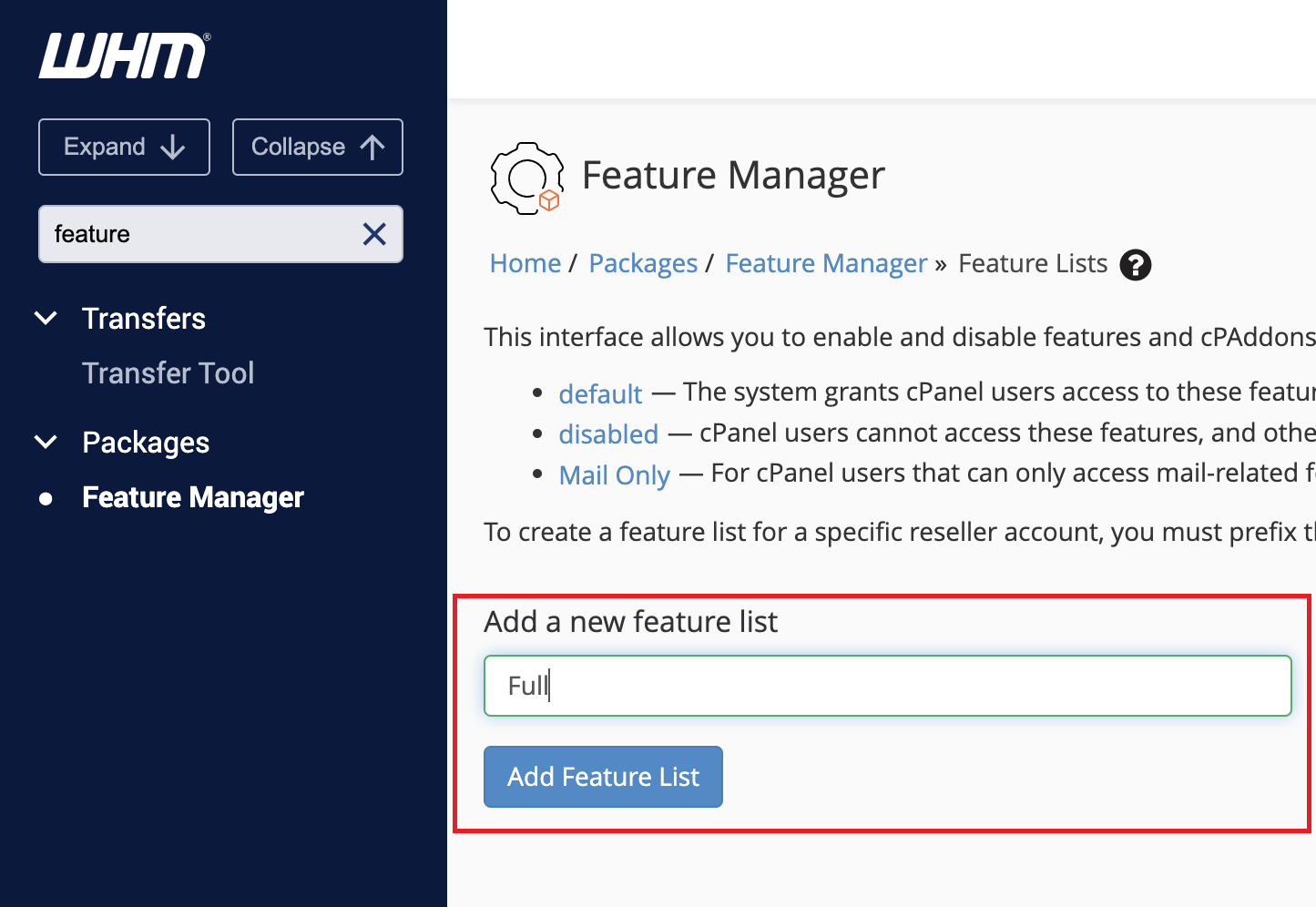Click the Feature Manager gear icon in the heading
The height and width of the screenshot is (907, 1316).
(526, 178)
